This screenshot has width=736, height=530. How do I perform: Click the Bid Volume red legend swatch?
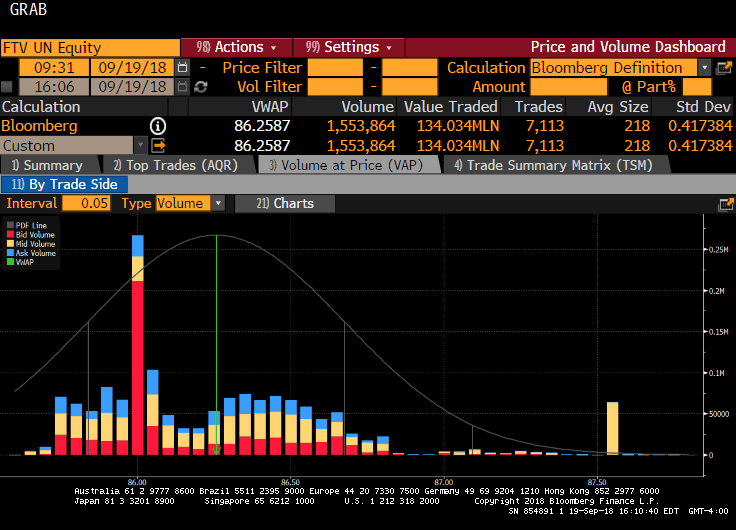[x=11, y=236]
